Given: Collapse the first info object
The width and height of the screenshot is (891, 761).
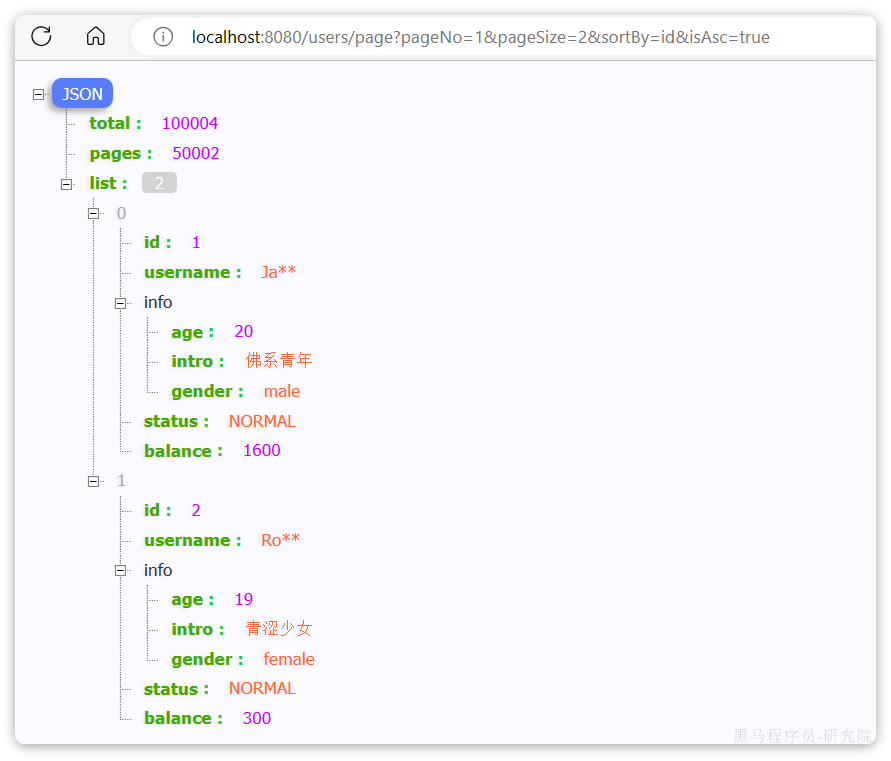Looking at the screenshot, I should 121,303.
